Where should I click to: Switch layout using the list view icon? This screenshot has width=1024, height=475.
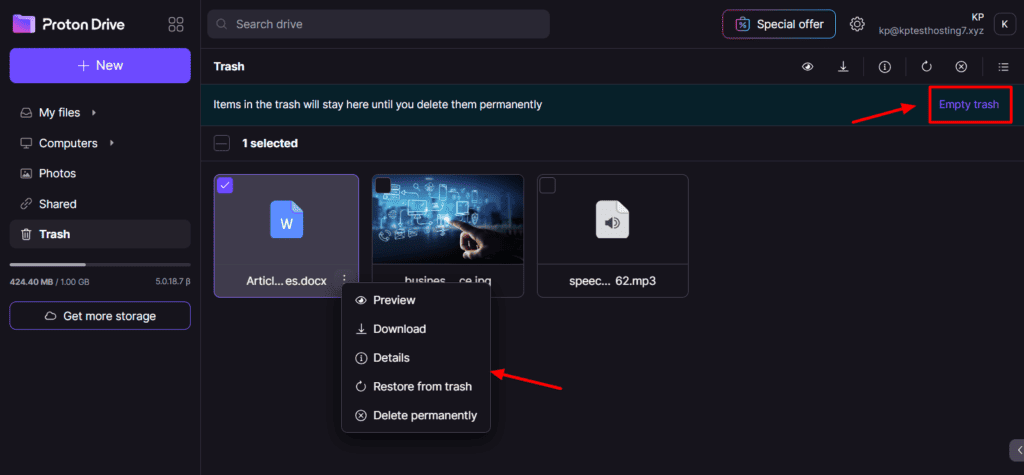click(x=1003, y=67)
